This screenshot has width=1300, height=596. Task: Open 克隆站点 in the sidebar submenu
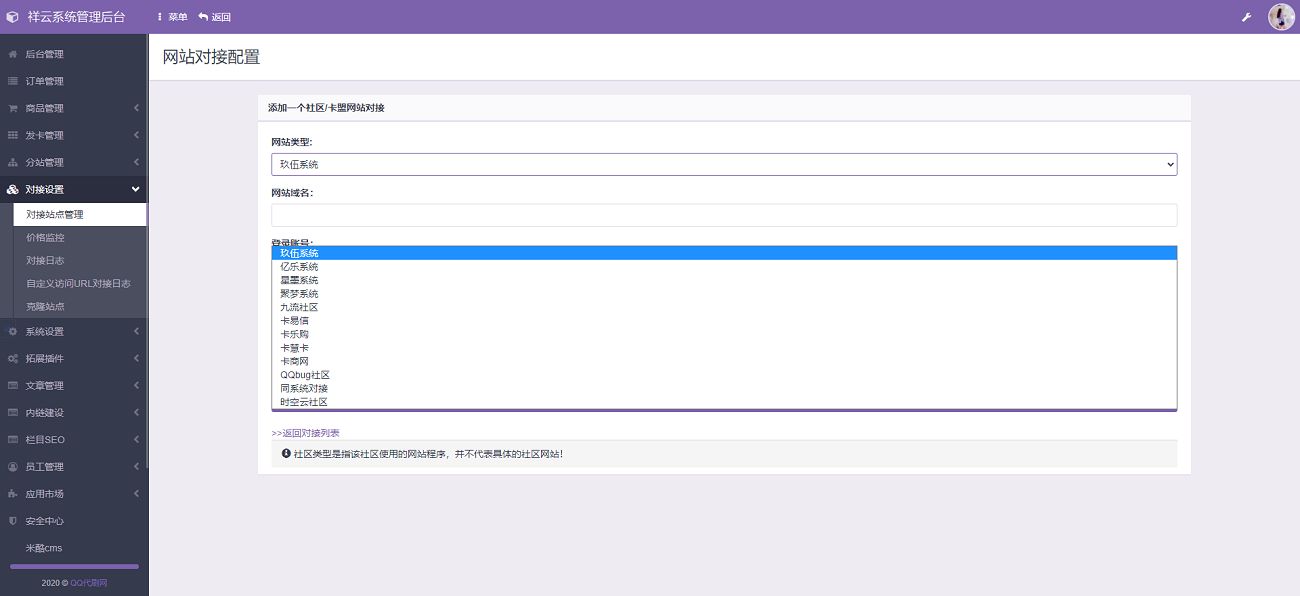pos(45,306)
